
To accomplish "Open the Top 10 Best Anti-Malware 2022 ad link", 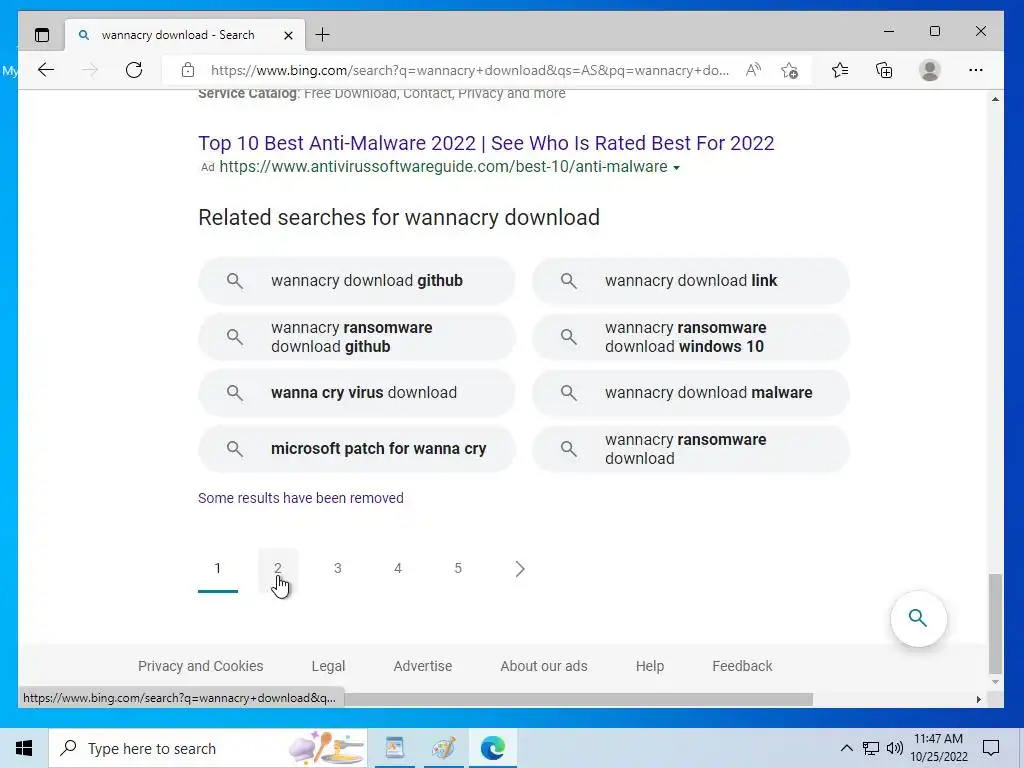I will click(486, 143).
